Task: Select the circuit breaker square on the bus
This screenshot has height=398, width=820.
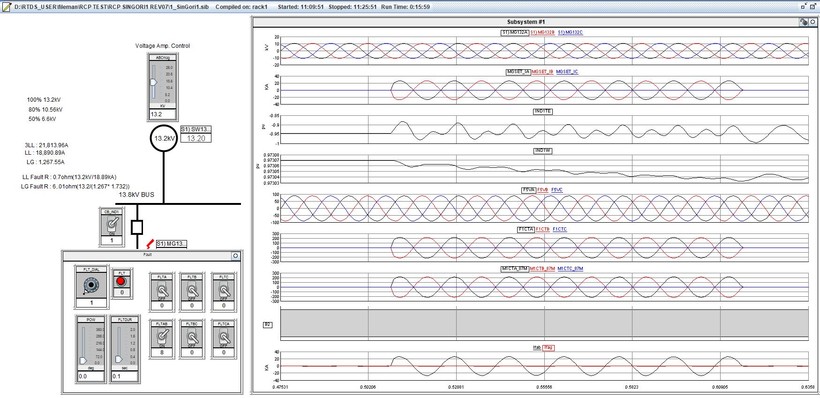Action: [137, 227]
